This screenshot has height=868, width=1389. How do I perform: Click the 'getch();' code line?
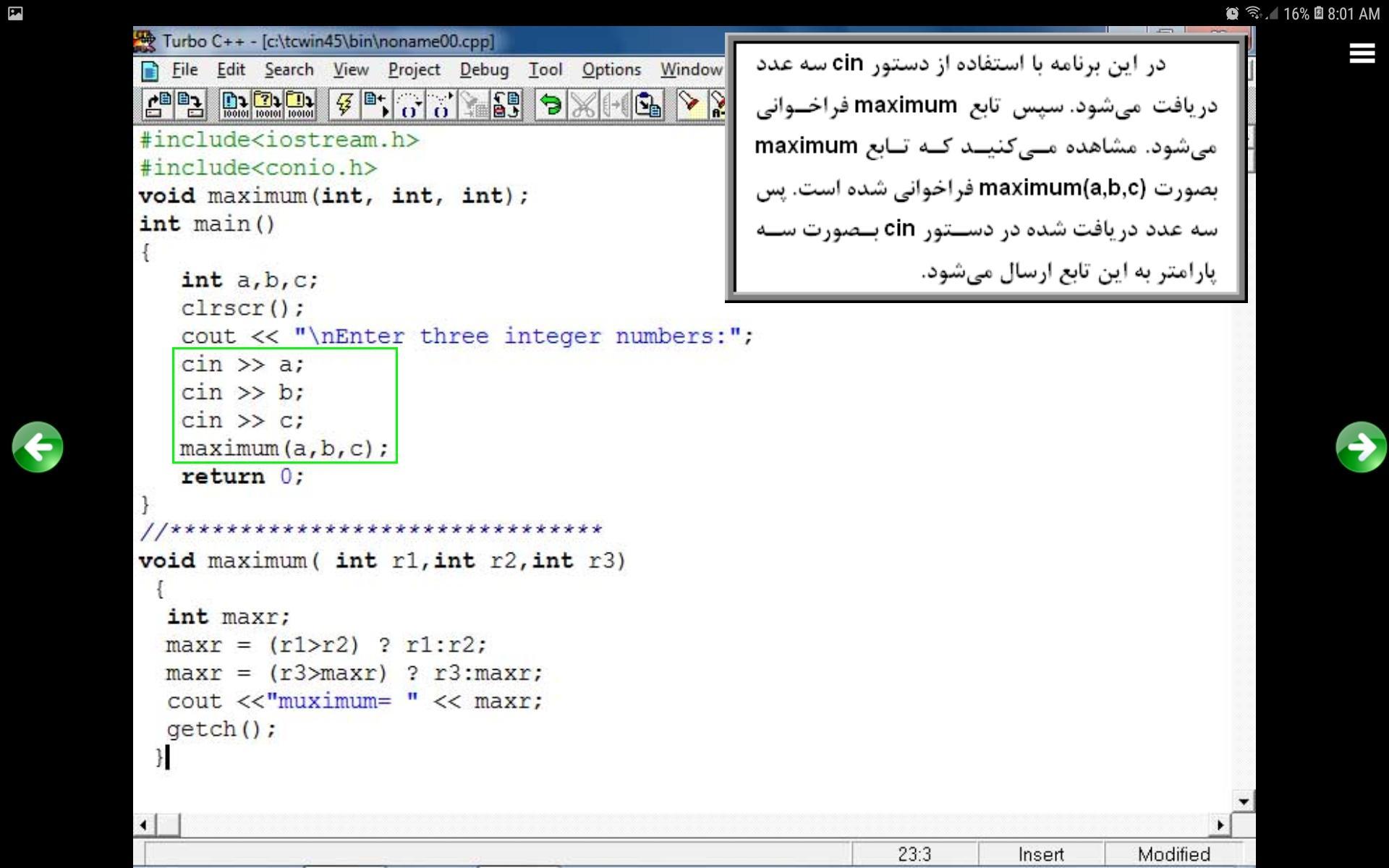tap(221, 729)
